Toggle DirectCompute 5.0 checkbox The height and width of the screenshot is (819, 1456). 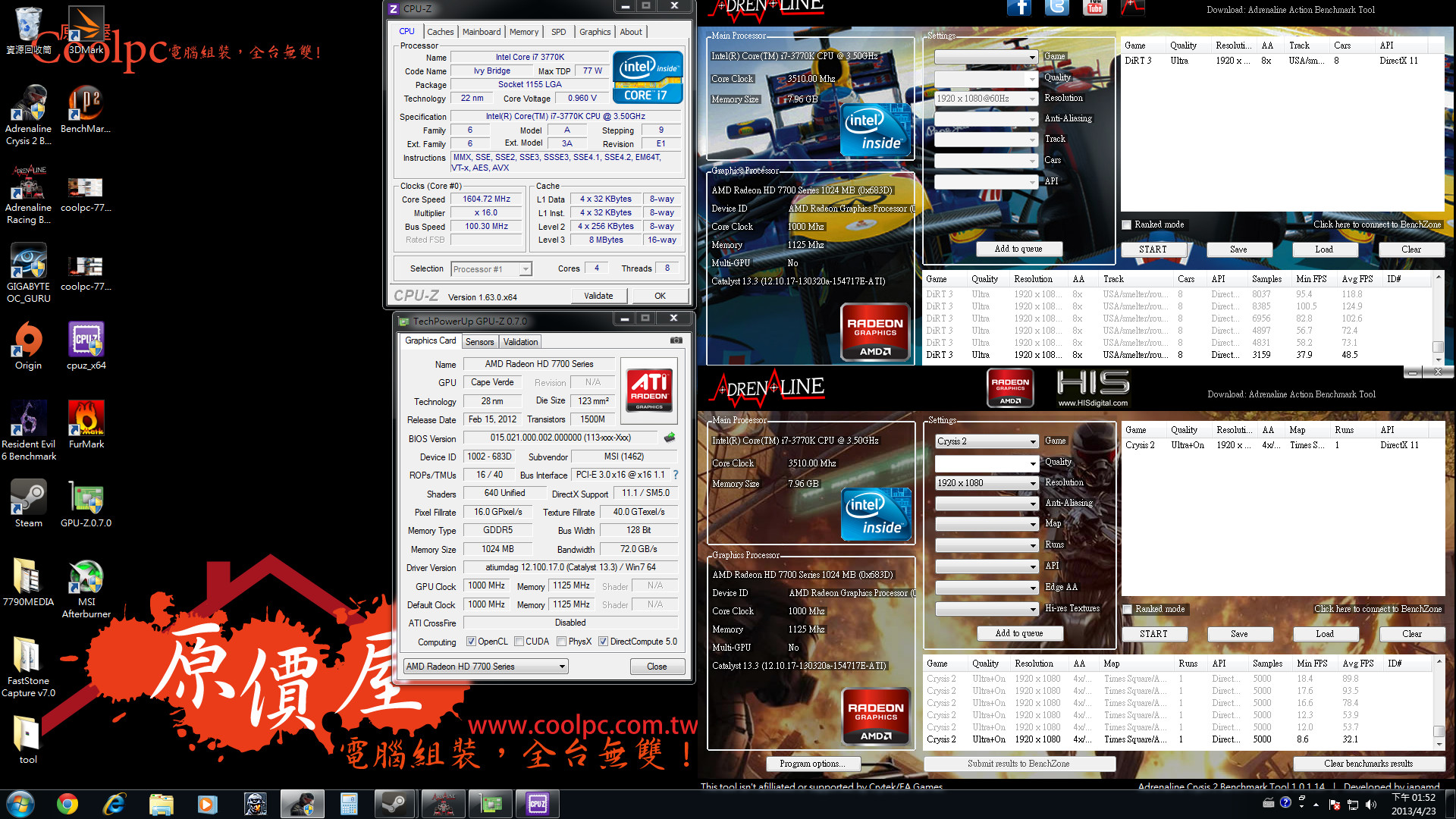pyautogui.click(x=603, y=642)
